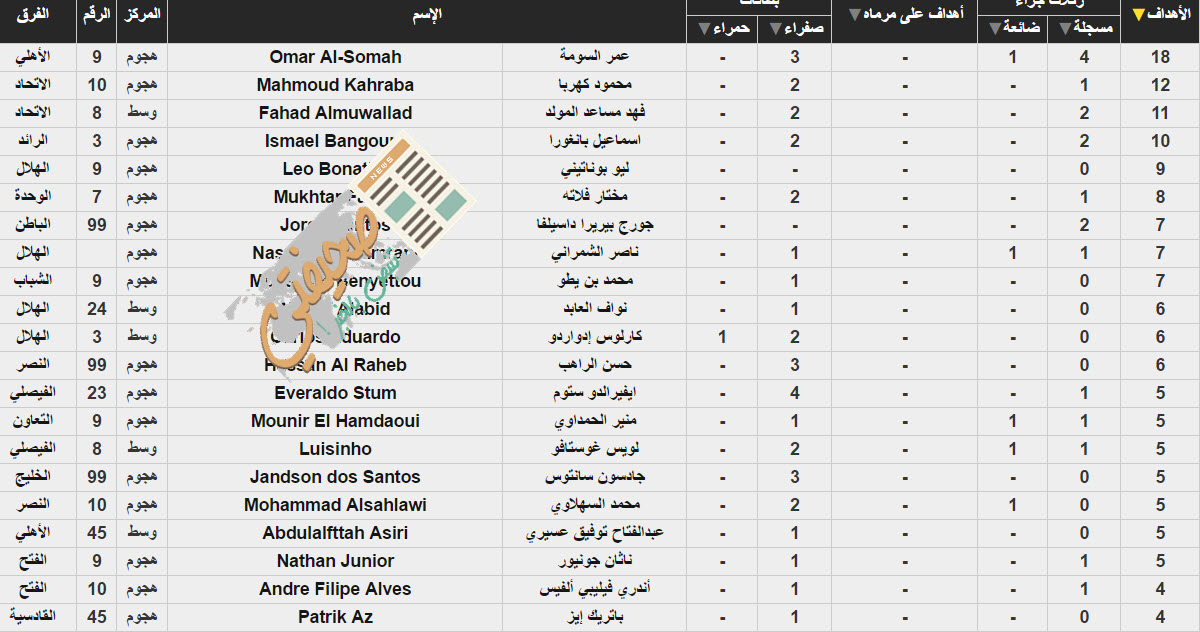Screen dimensions: 1200x632
Task: Select Arabic name محمد السهلاوي
Action: coord(594,505)
